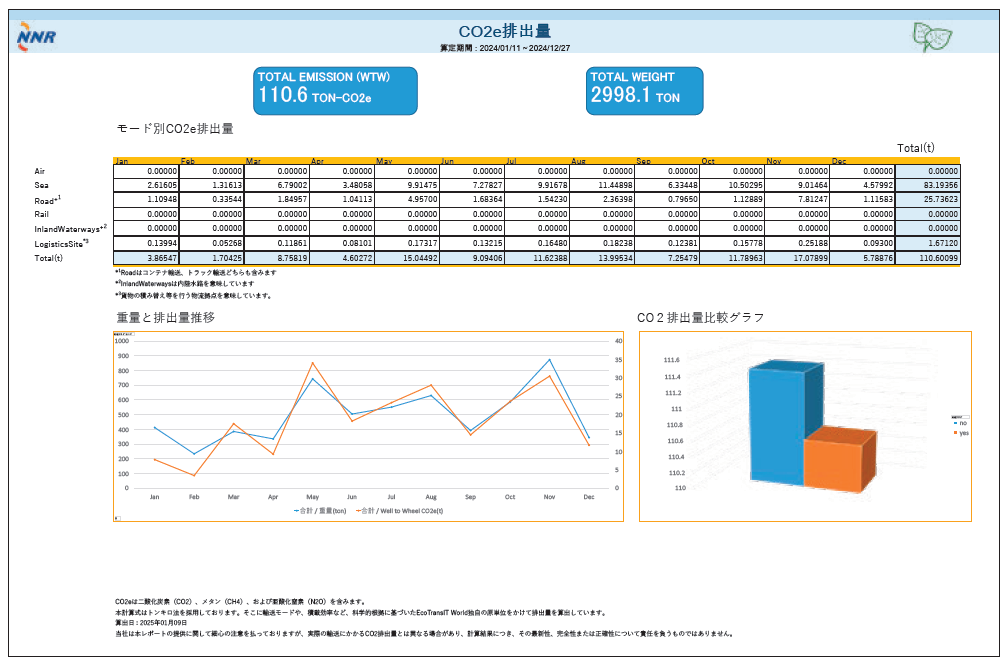Click the 合計 / 重量(ton) legend entry
The height and width of the screenshot is (660, 1006).
pos(320,511)
